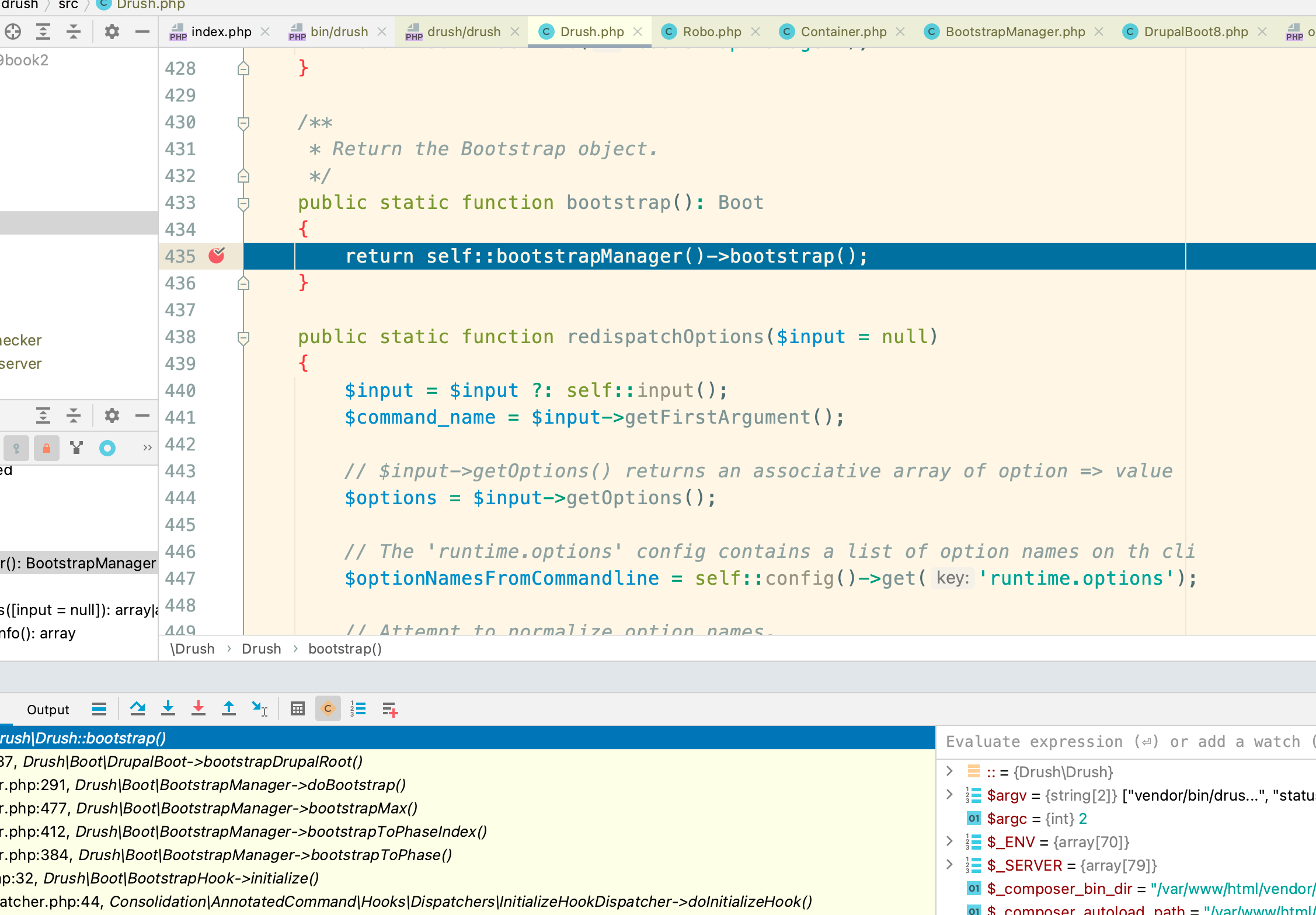The image size is (1316, 915).
Task: Click the Evaluate expression input field
Action: pos(1127,742)
